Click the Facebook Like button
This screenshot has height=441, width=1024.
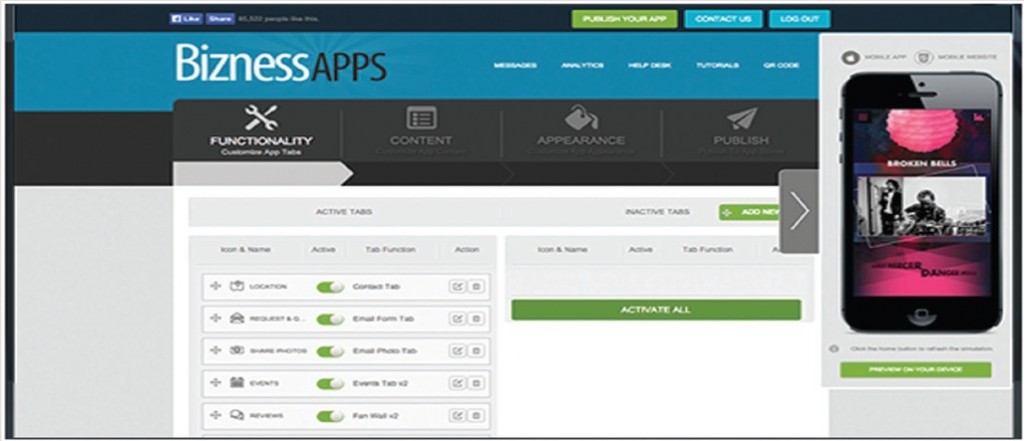tap(186, 19)
